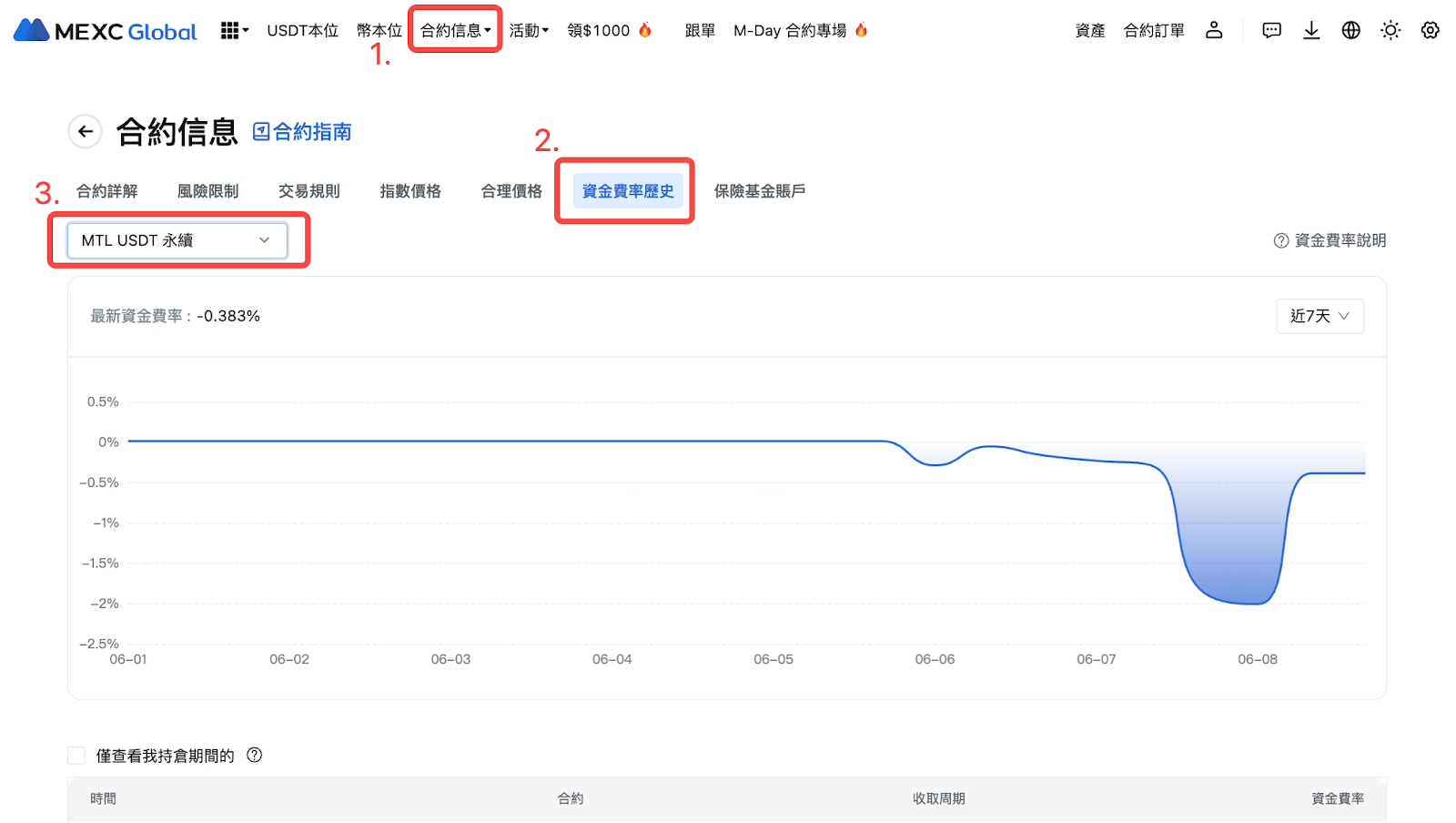
Task: Open the 近7天 time range dropdown
Action: 1319,316
